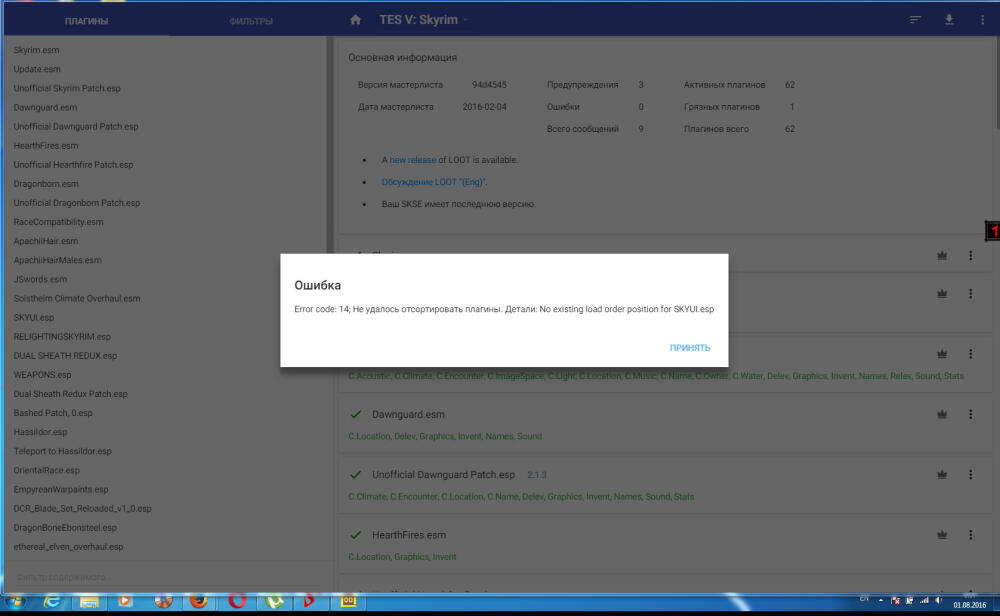Click green checkmark beside Dawnguard.esm
1000x616 pixels.
click(356, 414)
